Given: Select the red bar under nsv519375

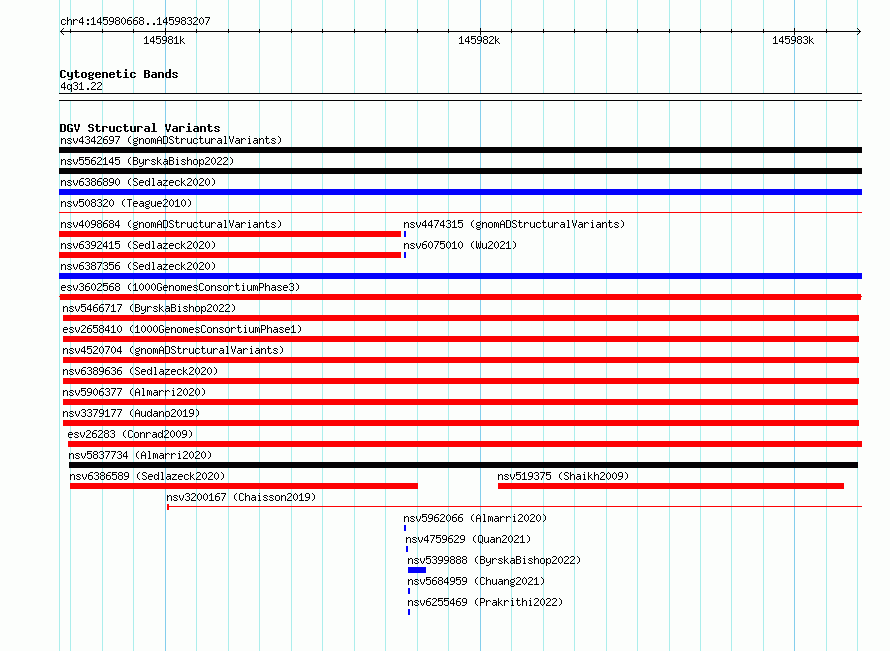Looking at the screenshot, I should [x=671, y=486].
